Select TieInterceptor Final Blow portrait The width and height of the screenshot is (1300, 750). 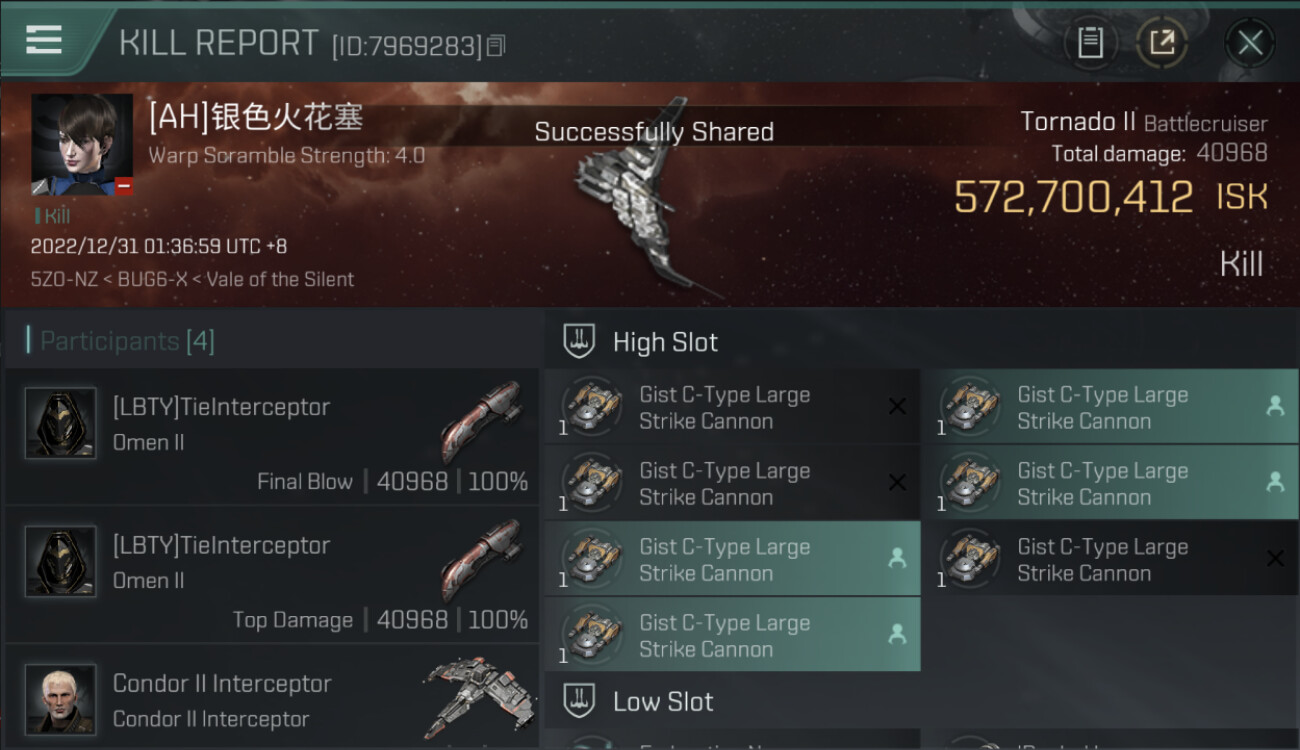click(60, 423)
